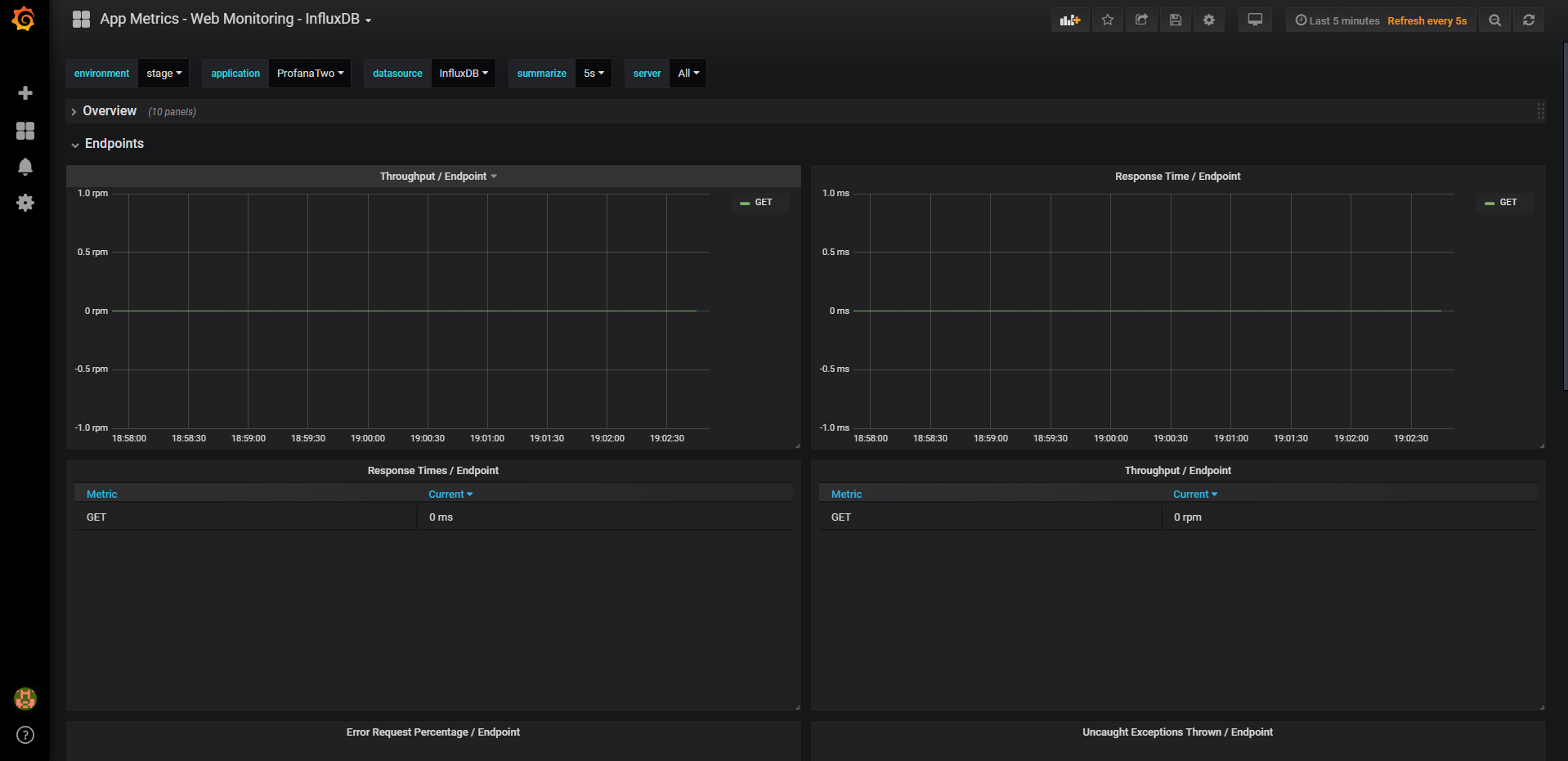Screen dimensions: 1568x761
Task: Click the server variable label
Action: pos(647,74)
